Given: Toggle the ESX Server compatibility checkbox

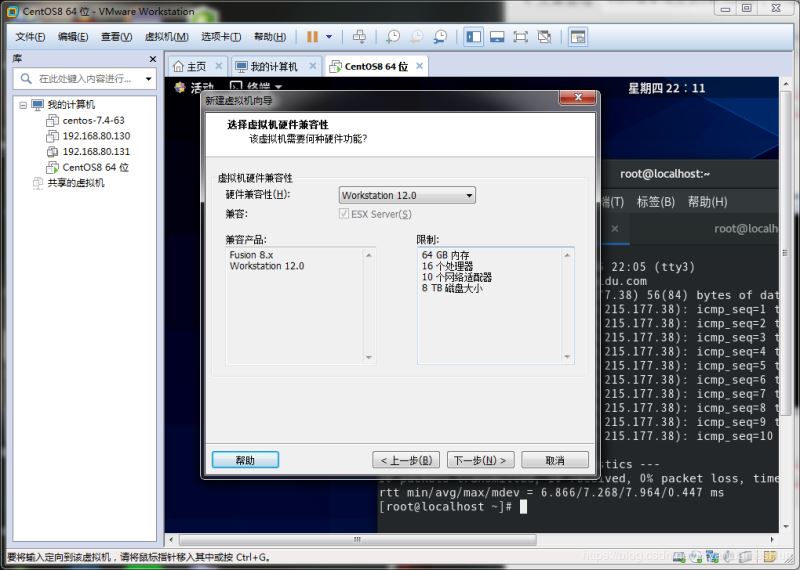Looking at the screenshot, I should coord(345,214).
